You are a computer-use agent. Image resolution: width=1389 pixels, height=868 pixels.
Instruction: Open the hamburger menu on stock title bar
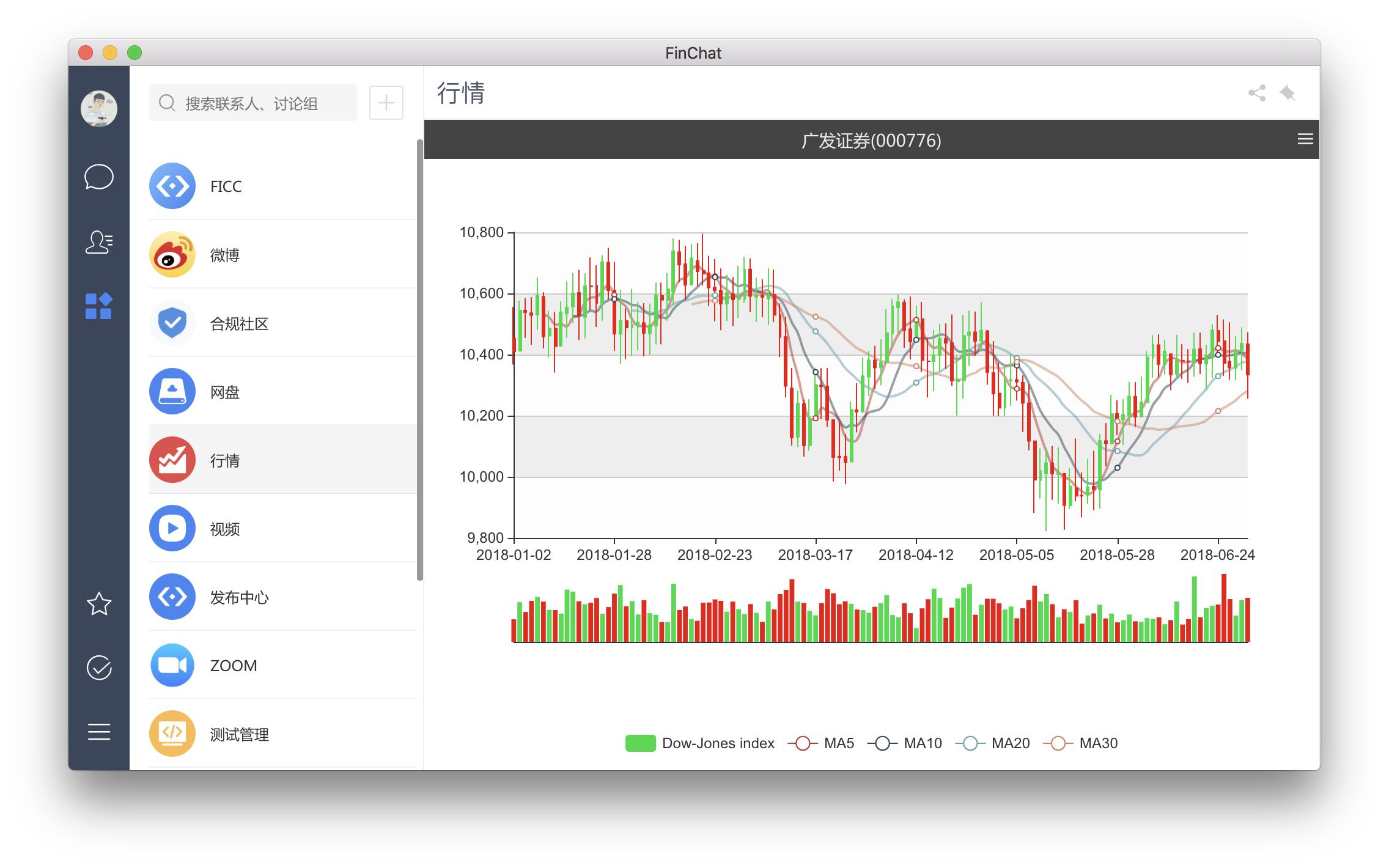click(1305, 139)
